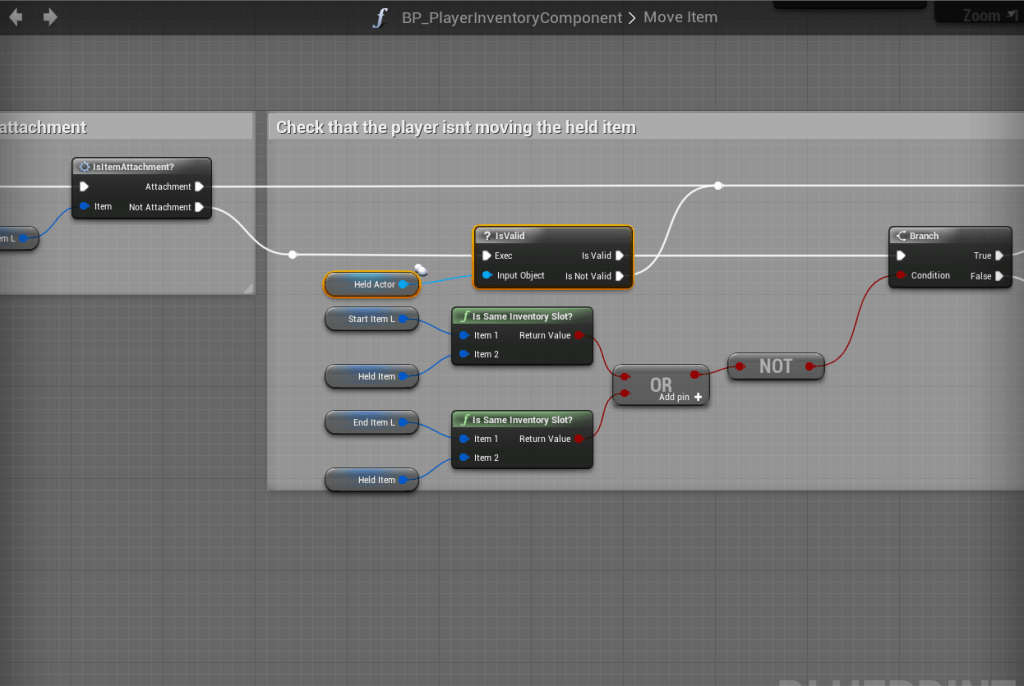The image size is (1024, 686).
Task: Click the Input Object pin on IsValid
Action: [487, 276]
